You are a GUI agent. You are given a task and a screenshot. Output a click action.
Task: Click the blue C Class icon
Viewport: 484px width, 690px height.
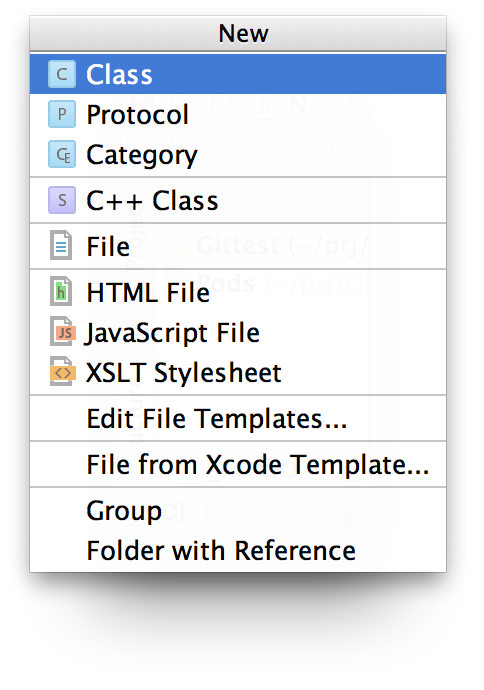pyautogui.click(x=62, y=74)
